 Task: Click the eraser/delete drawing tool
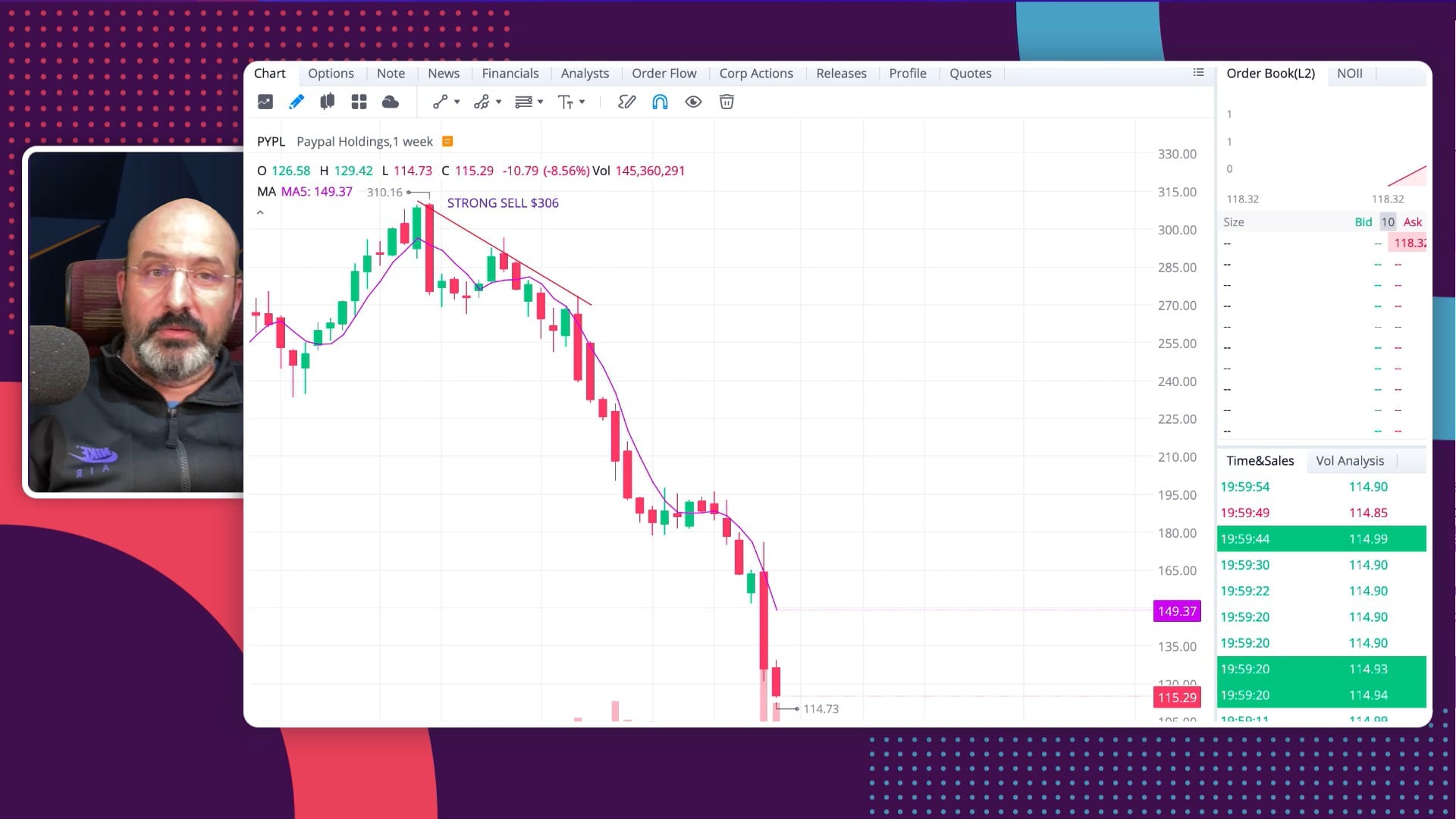click(727, 101)
